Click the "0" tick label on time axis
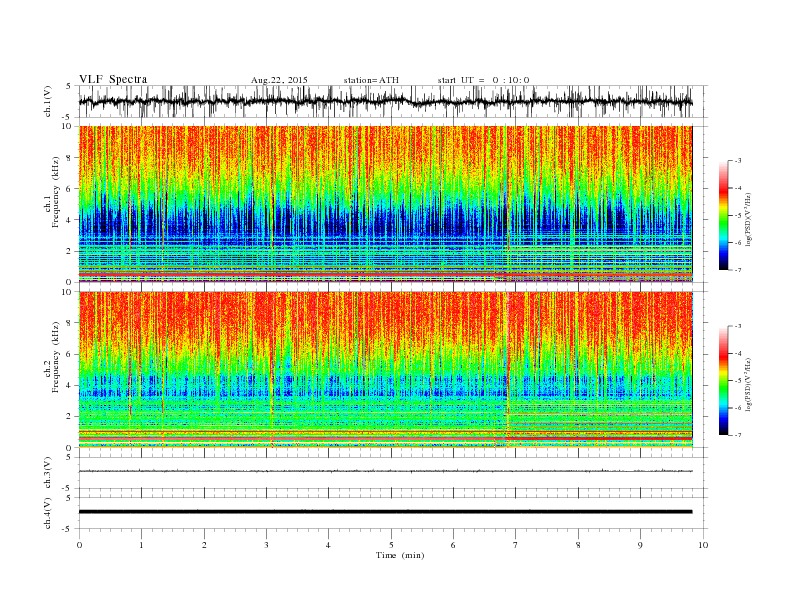 [79, 545]
